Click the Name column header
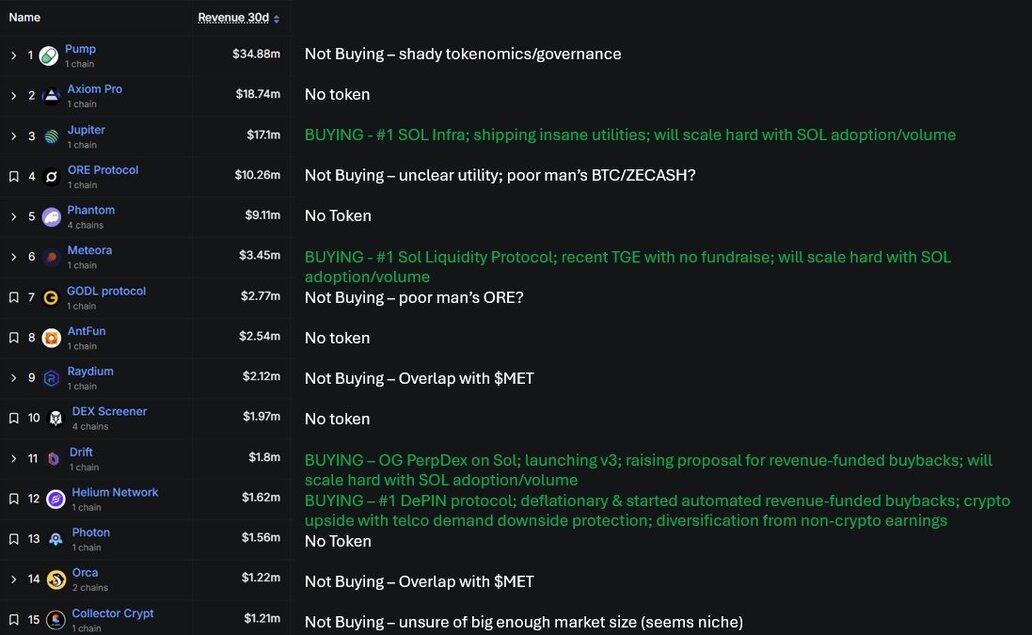1032x635 pixels. point(24,17)
